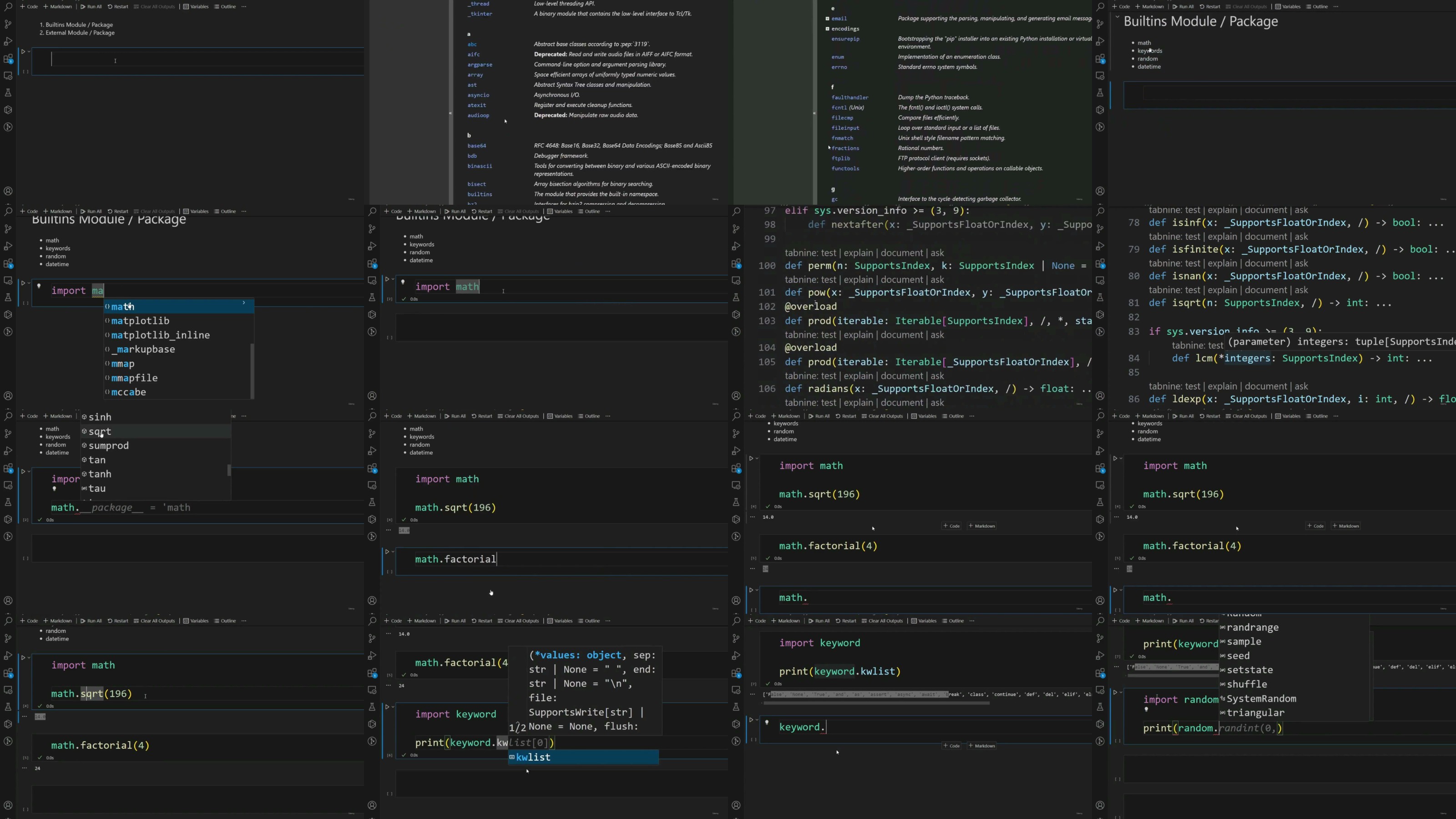This screenshot has height=819, width=1456.
Task: Open the 'base64' module link in the docs index
Action: (476, 146)
